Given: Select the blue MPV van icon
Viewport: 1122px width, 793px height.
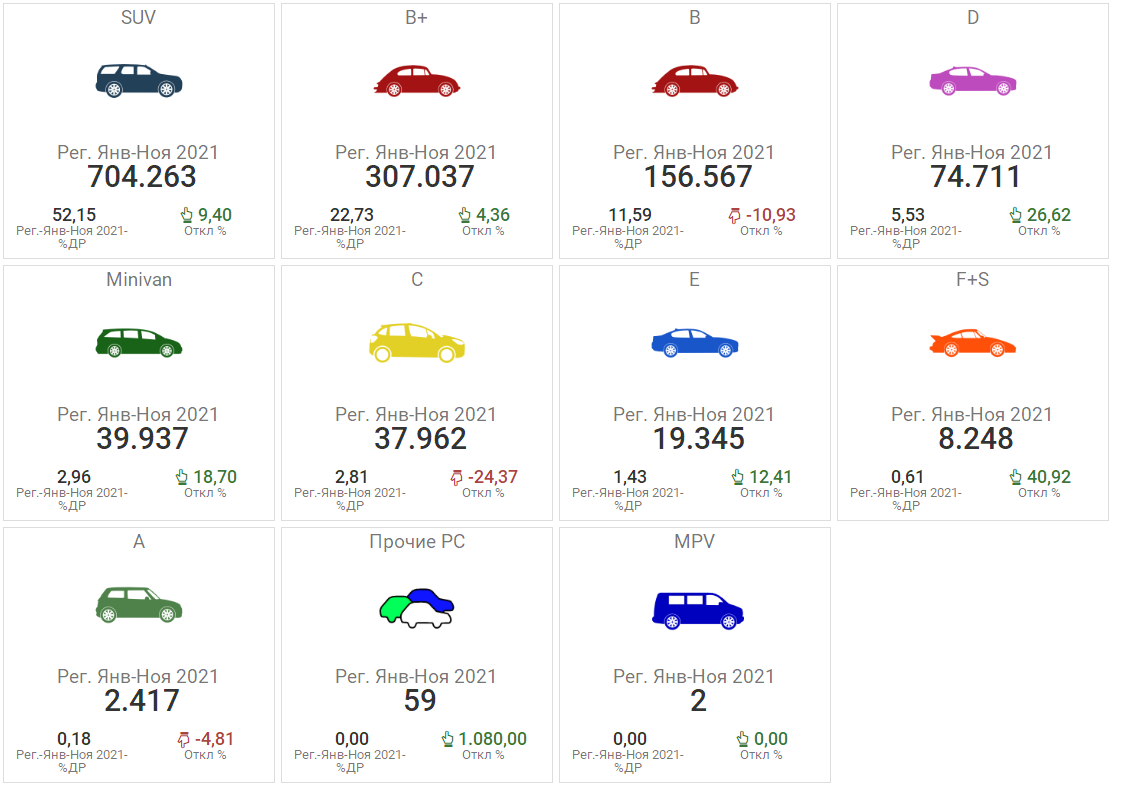Looking at the screenshot, I should click(x=698, y=609).
